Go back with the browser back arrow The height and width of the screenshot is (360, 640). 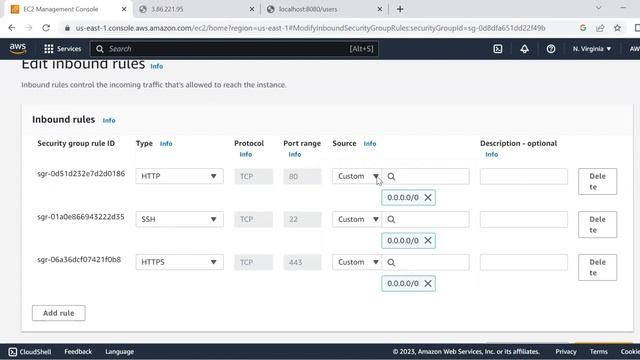[11, 28]
